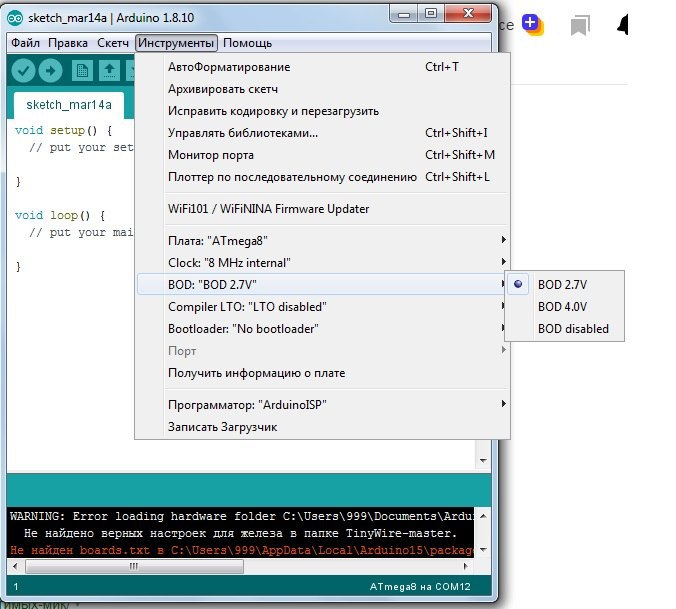Click the Arduino logo in the title bar
Screen dimensions: 676x609
click(16, 18)
